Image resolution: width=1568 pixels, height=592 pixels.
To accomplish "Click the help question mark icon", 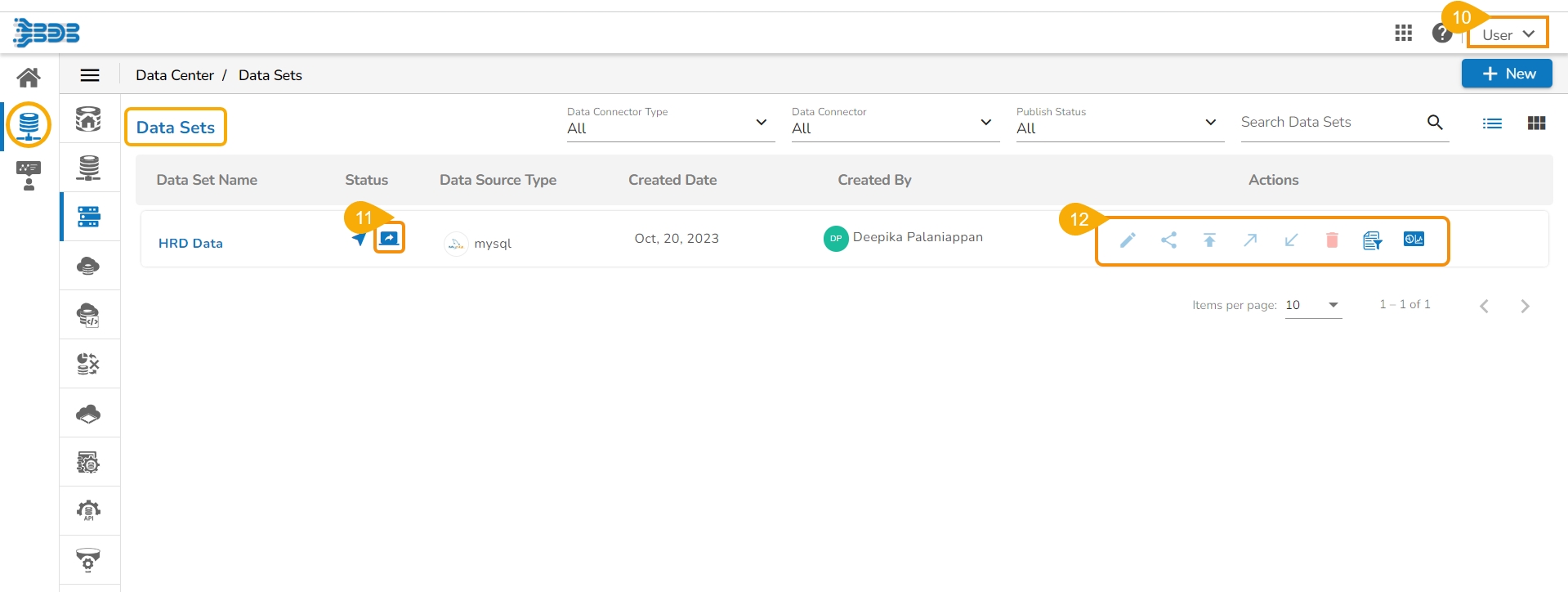I will click(1441, 33).
